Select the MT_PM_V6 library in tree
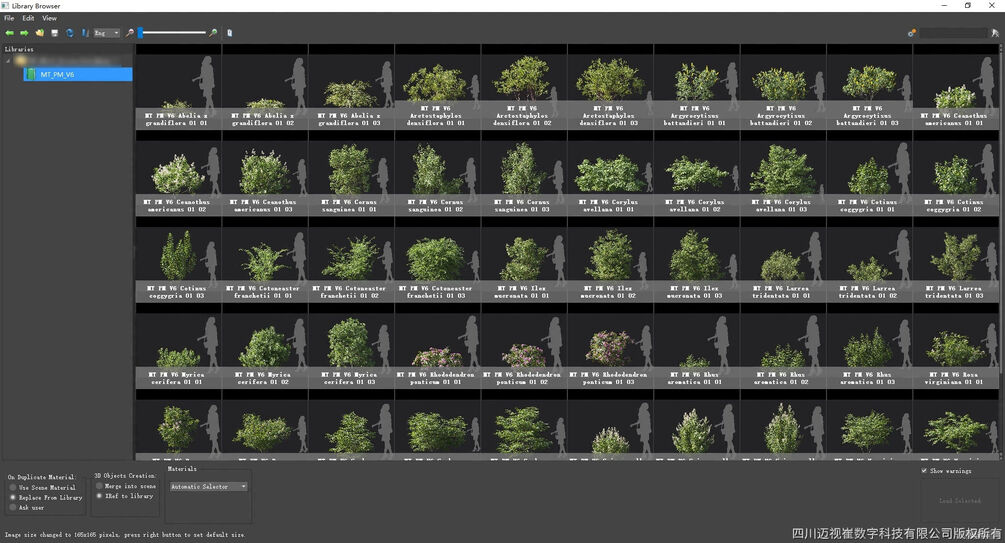 [x=78, y=74]
